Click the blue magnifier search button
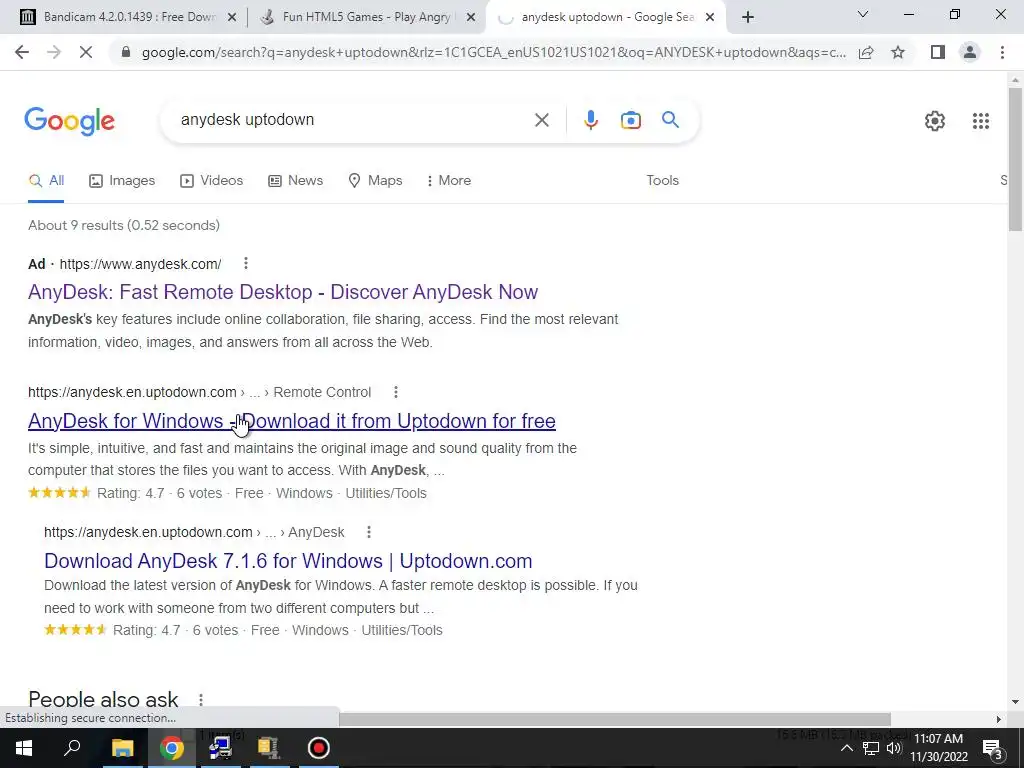The image size is (1024, 768). (670, 120)
